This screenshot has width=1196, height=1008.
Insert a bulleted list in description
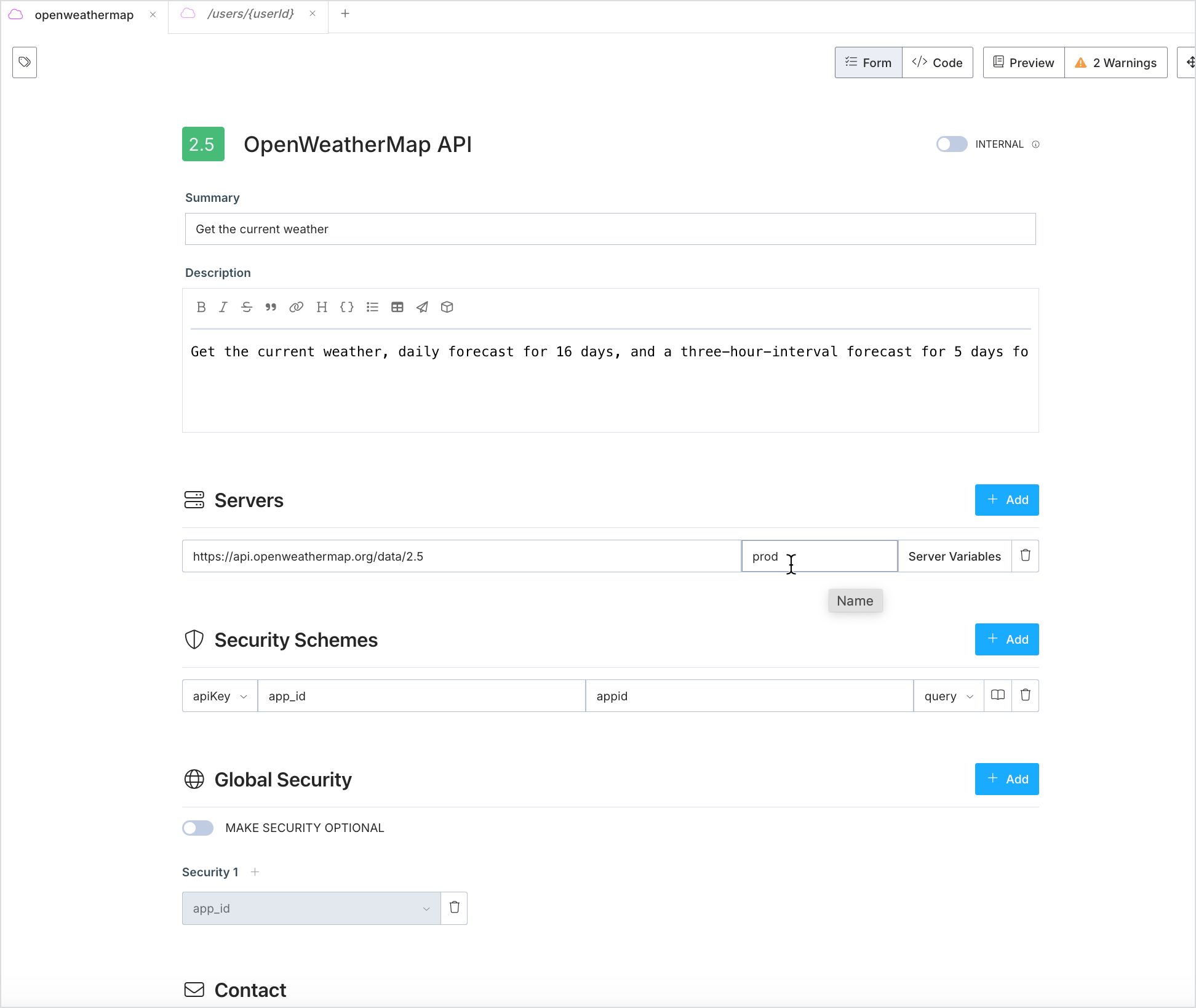tap(372, 307)
